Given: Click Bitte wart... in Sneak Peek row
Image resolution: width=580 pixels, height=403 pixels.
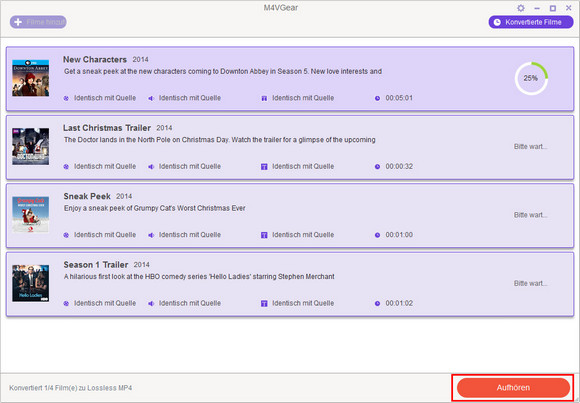Looking at the screenshot, I should coord(531,215).
